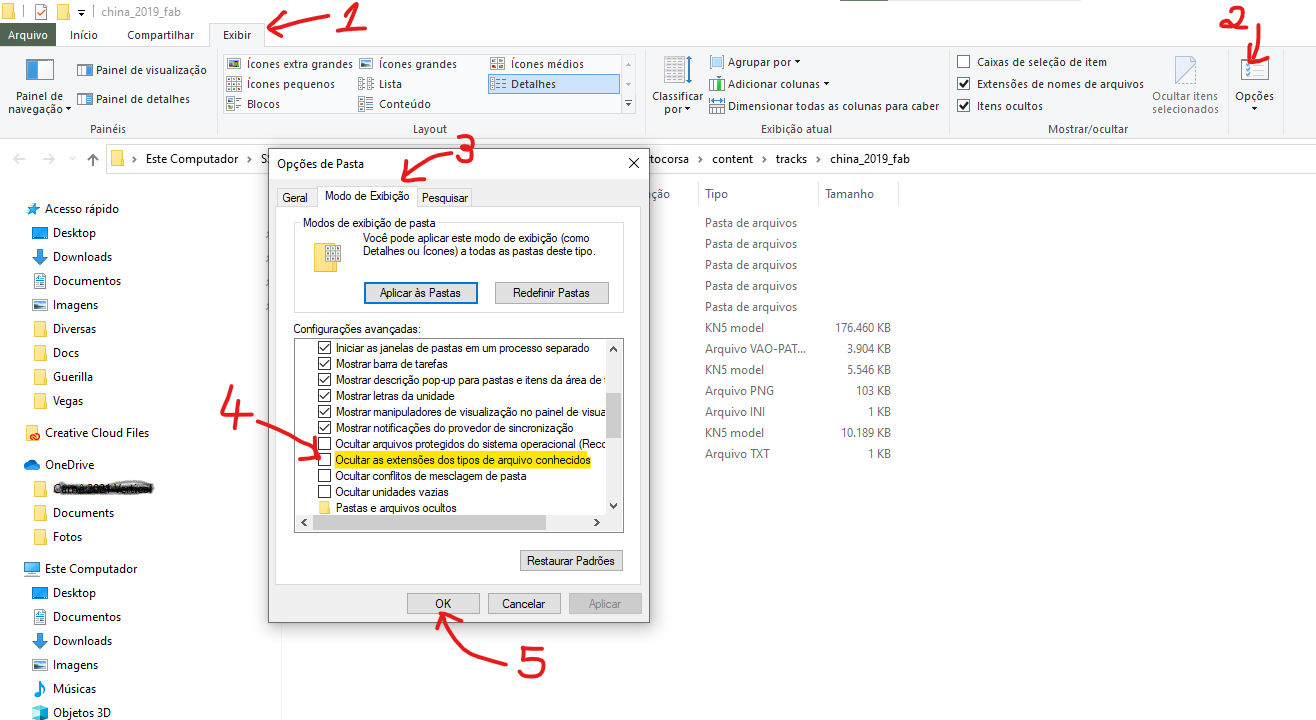
Task: Select Modo de Exibição dialog tab
Action: [x=367, y=196]
